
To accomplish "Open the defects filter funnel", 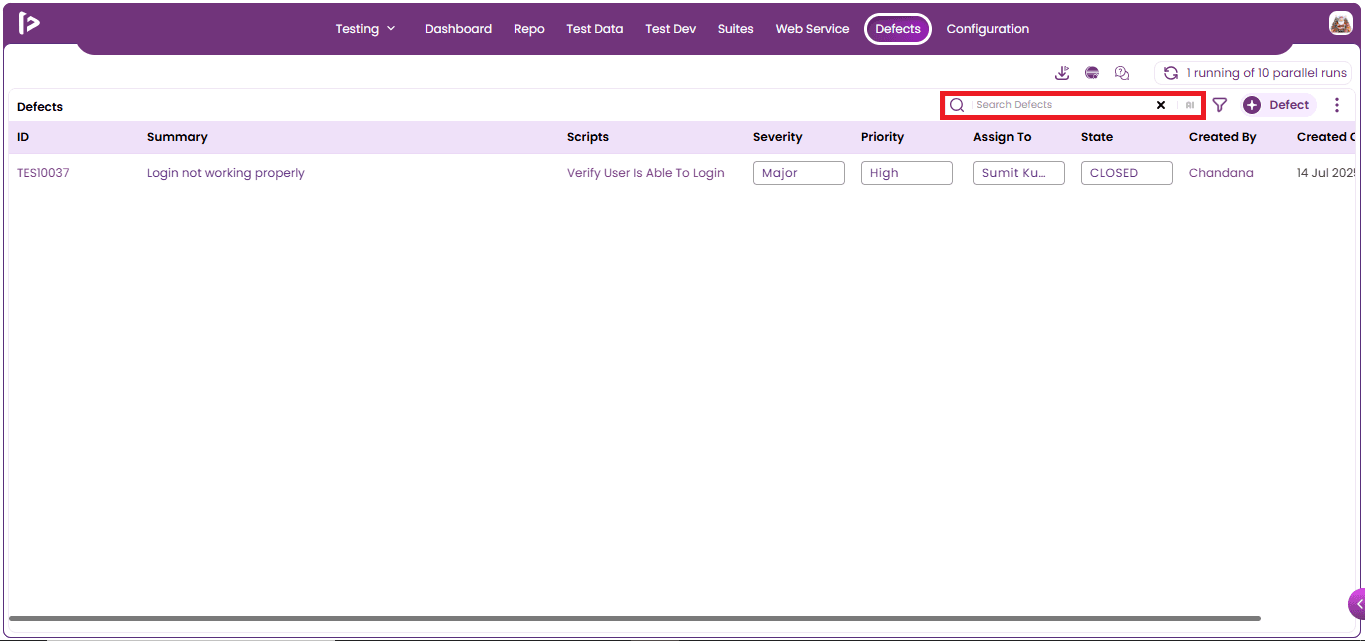I will point(1220,105).
